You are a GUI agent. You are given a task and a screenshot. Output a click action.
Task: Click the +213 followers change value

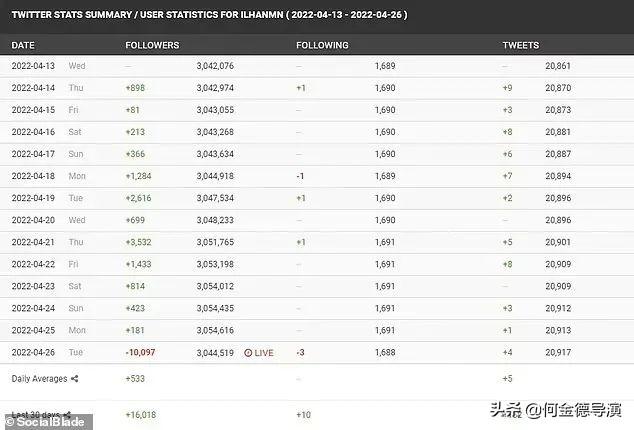(x=135, y=132)
